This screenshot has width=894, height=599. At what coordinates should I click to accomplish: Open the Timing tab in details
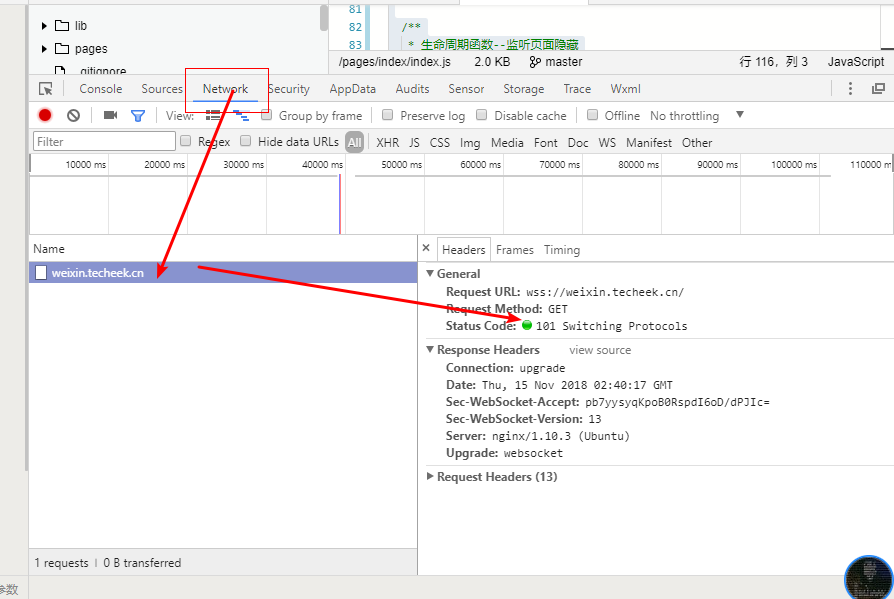561,250
